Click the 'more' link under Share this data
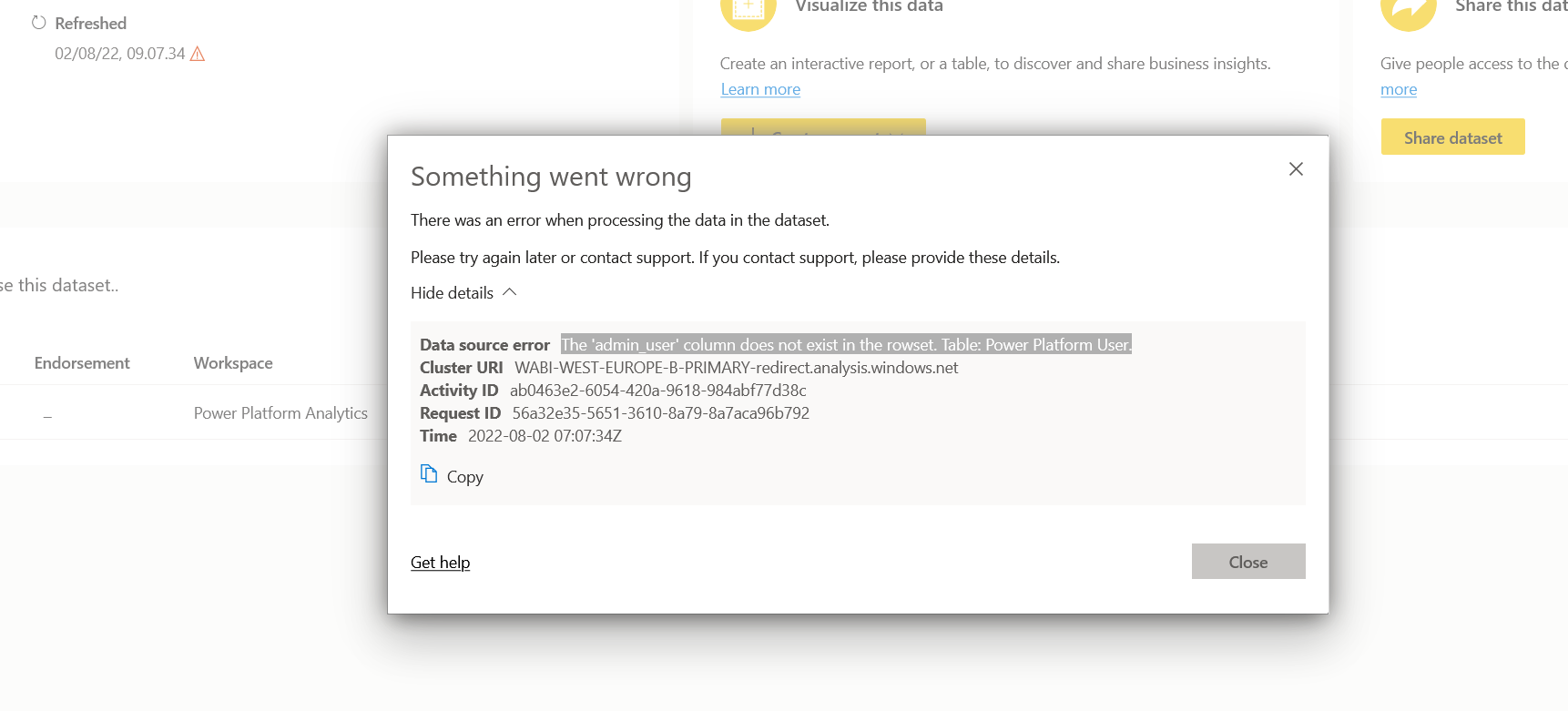 (x=1399, y=89)
